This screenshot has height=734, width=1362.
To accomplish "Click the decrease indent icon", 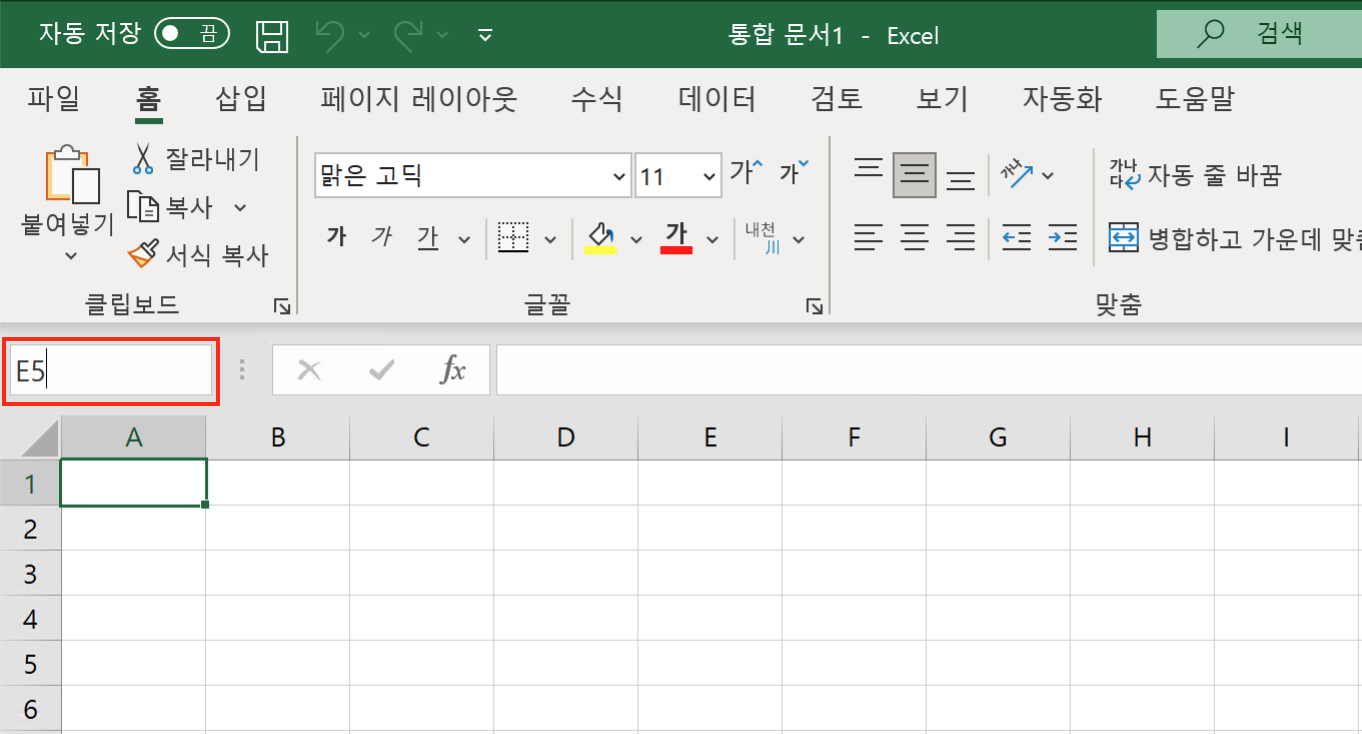I will [x=1017, y=238].
